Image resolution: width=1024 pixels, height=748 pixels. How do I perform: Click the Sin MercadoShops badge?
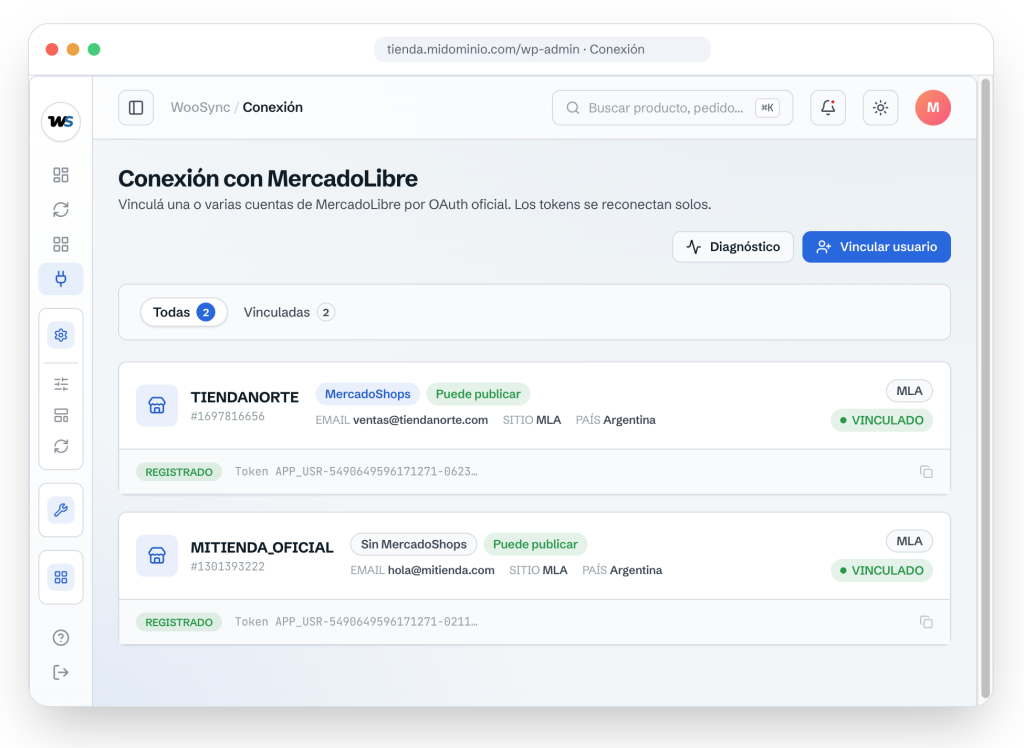point(414,544)
